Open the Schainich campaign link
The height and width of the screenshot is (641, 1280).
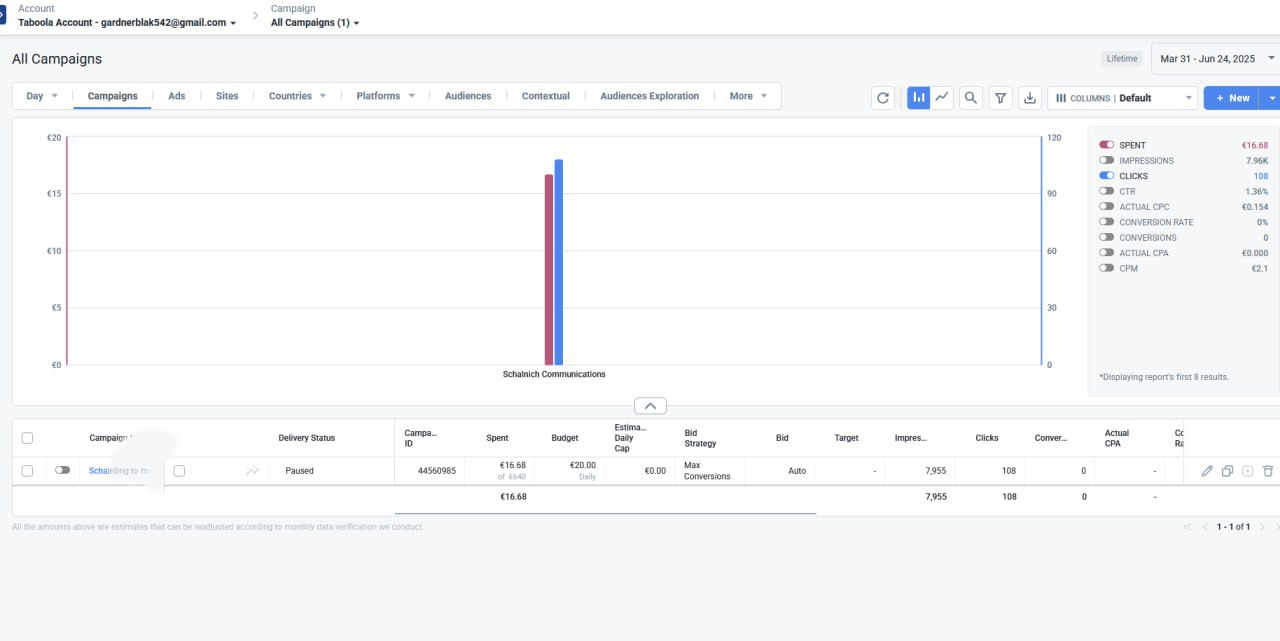pyautogui.click(x=112, y=470)
